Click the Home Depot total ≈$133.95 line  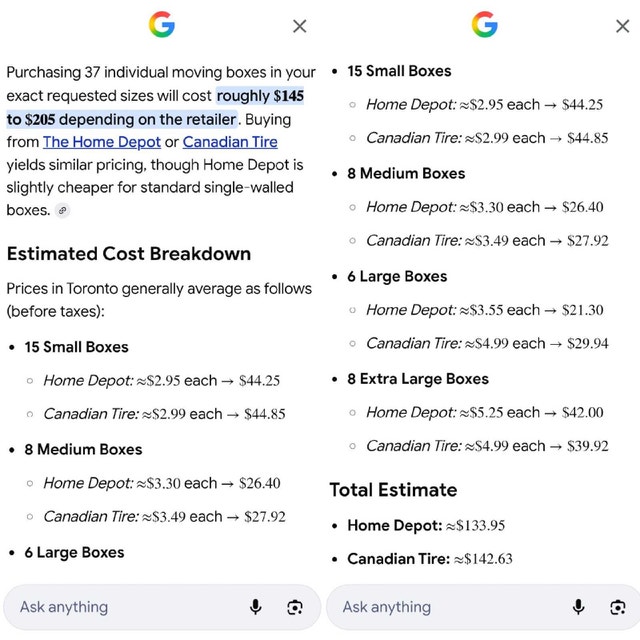pyautogui.click(x=426, y=525)
